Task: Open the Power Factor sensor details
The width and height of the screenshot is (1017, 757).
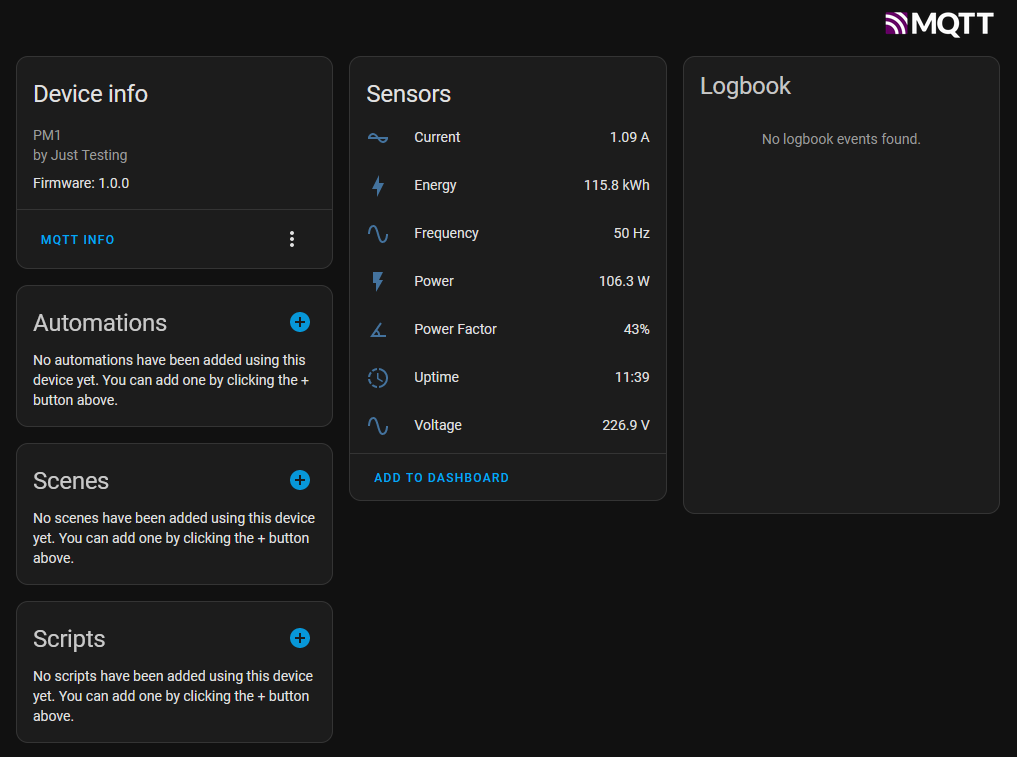Action: click(507, 329)
